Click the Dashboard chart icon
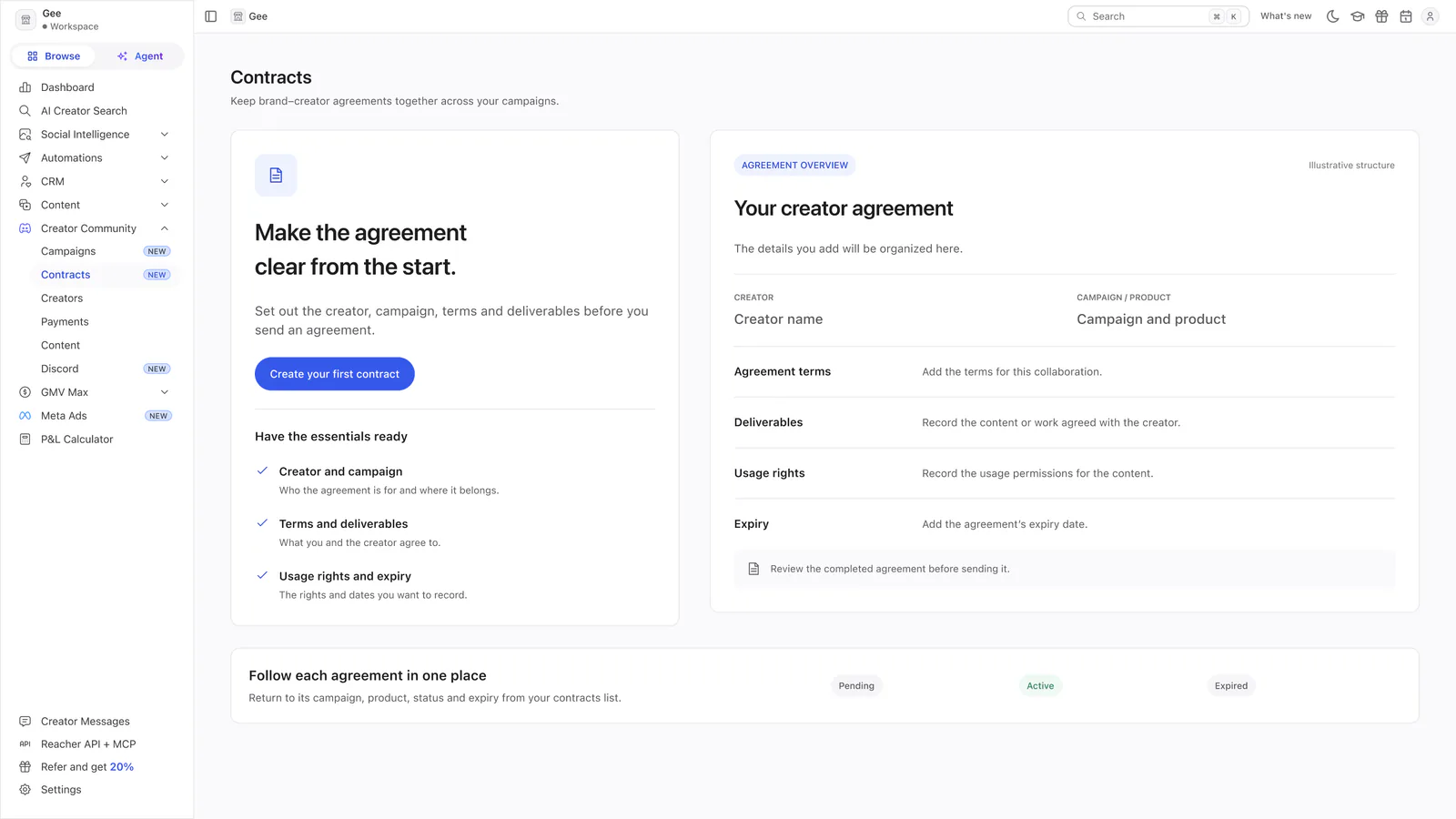The height and width of the screenshot is (819, 1456). [x=25, y=87]
